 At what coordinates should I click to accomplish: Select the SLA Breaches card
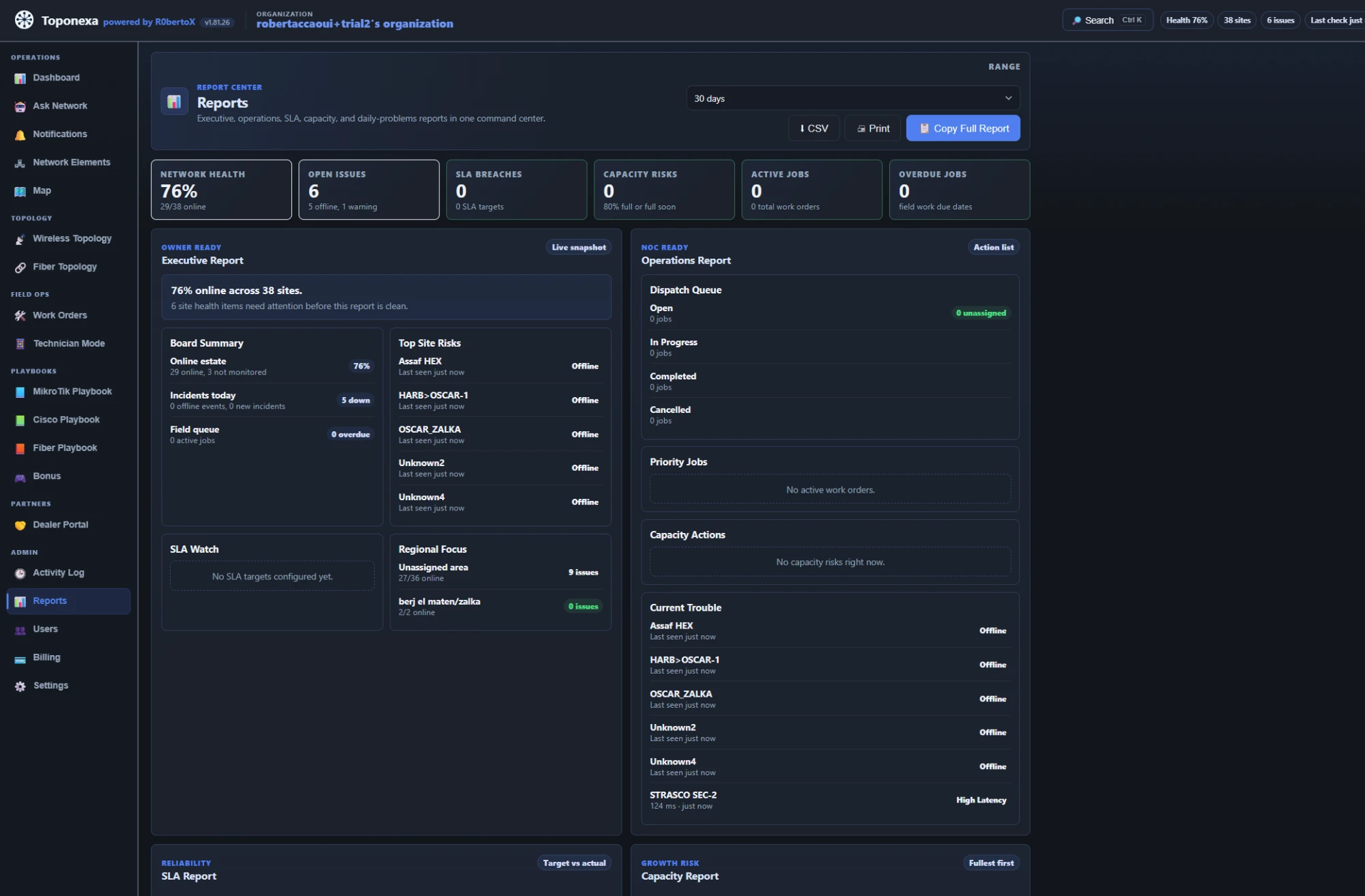[x=517, y=190]
